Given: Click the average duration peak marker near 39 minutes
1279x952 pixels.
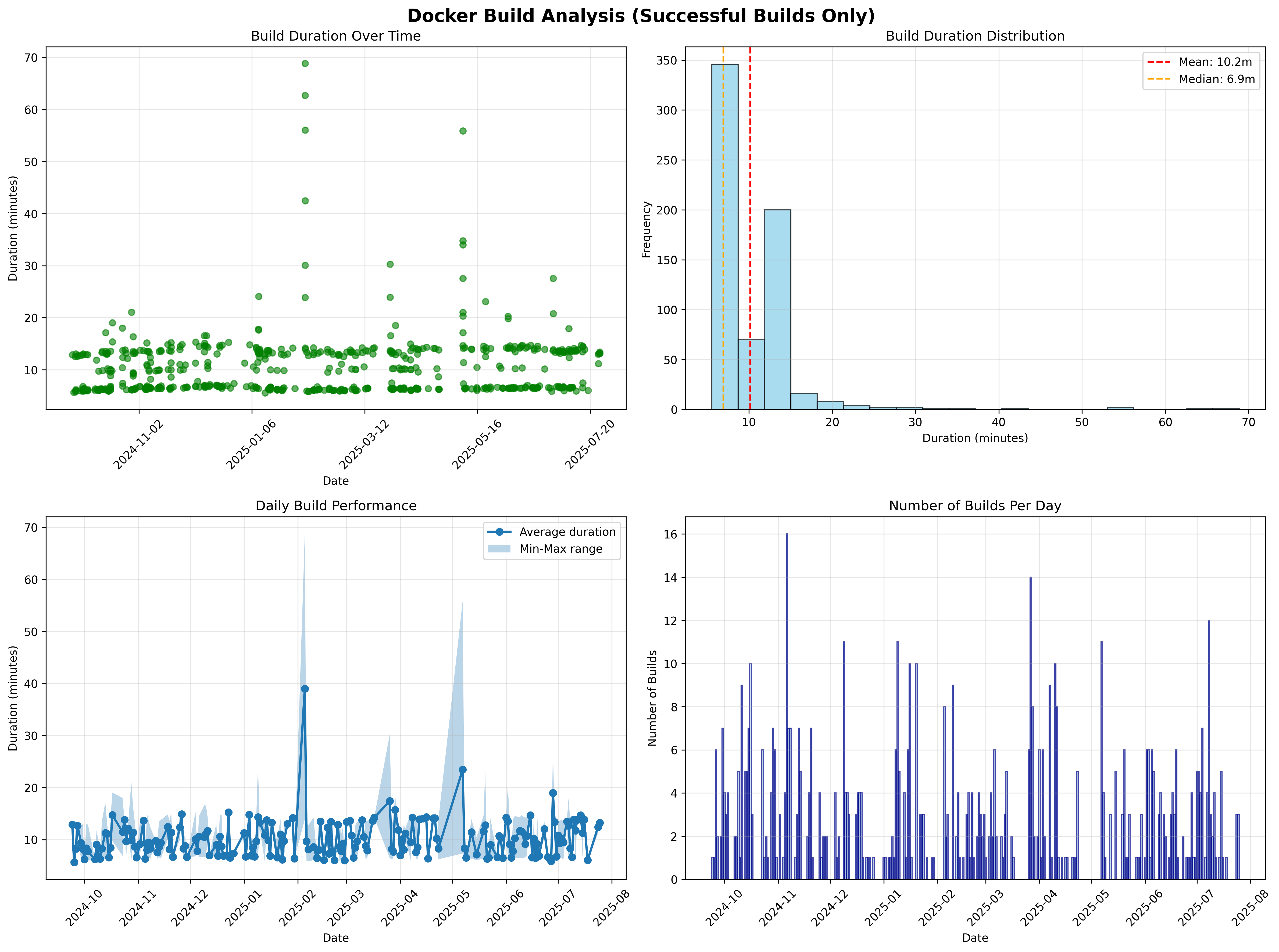Looking at the screenshot, I should coord(305,689).
